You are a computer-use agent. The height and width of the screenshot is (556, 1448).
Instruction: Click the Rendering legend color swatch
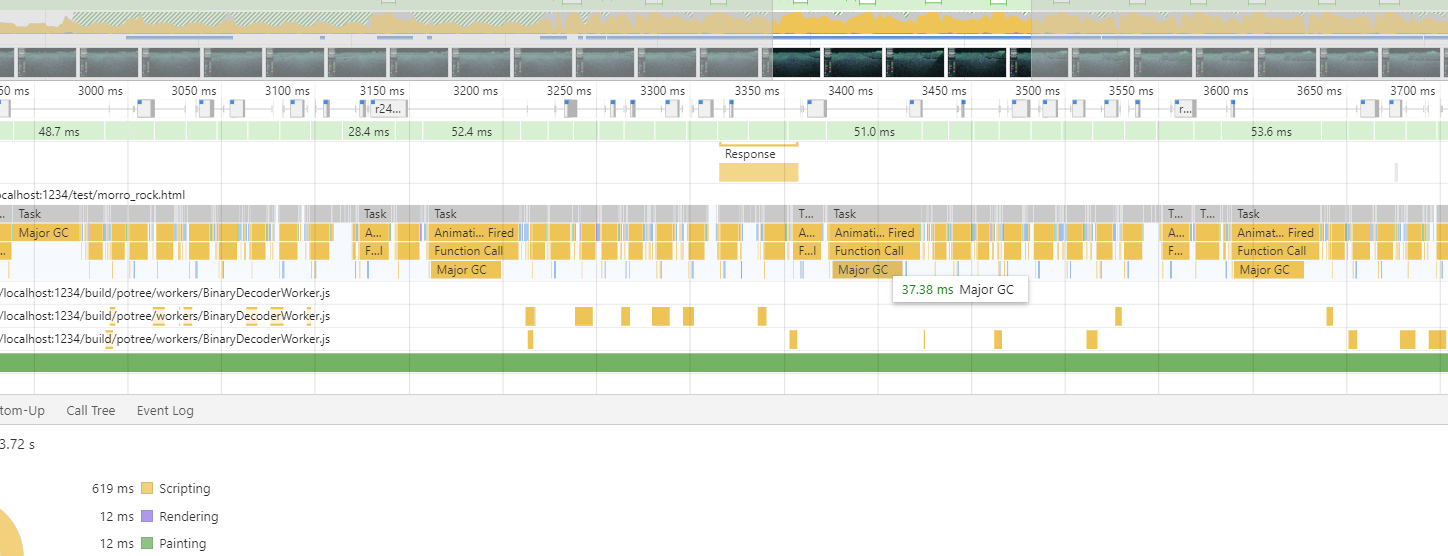147,517
